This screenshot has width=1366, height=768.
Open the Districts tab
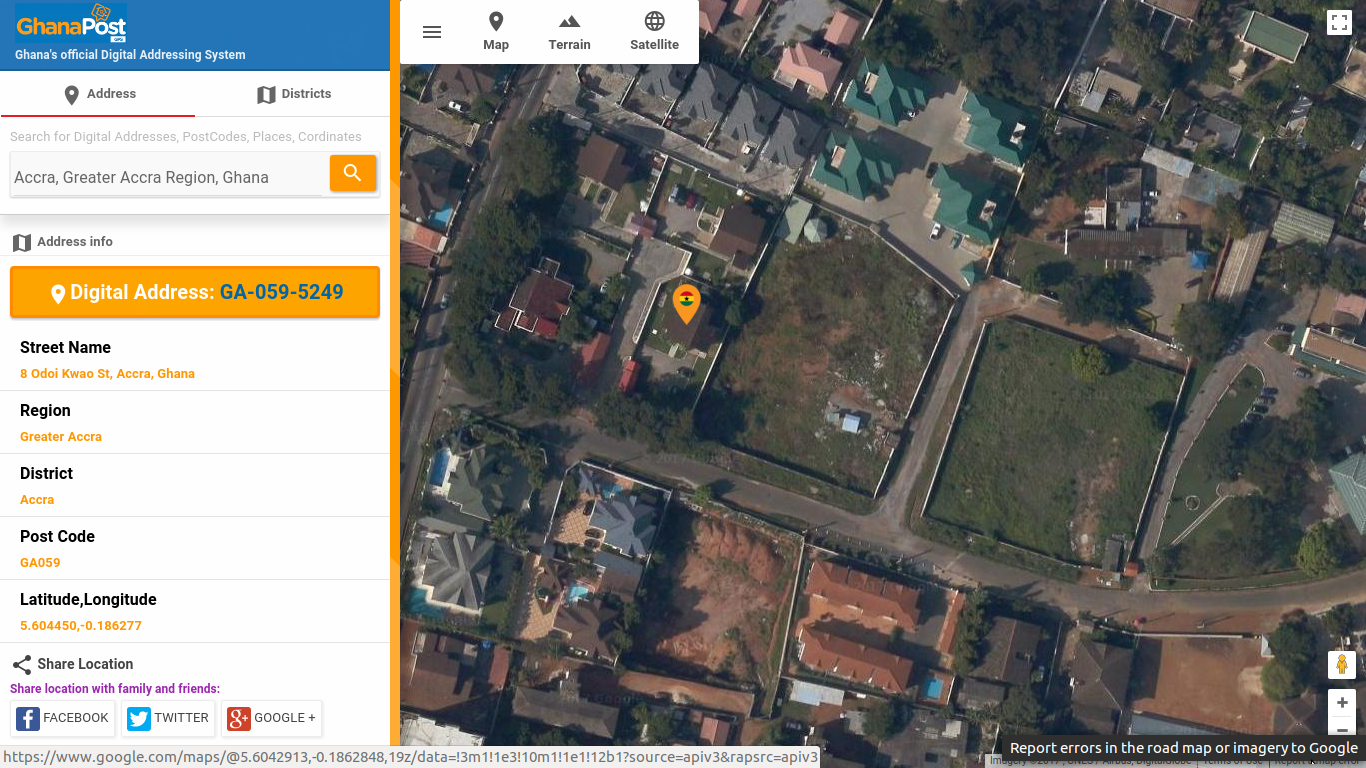293,94
